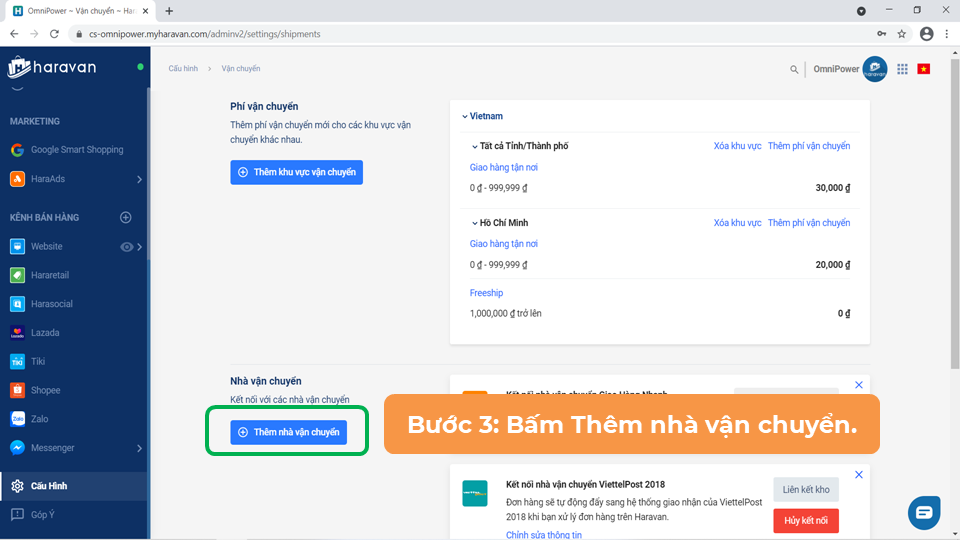Open the Tiki channel icon
Image resolution: width=960 pixels, height=540 pixels.
coord(17,361)
